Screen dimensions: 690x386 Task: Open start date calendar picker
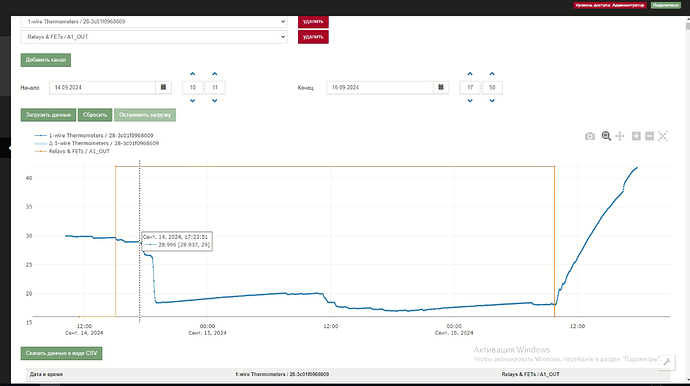(x=163, y=87)
